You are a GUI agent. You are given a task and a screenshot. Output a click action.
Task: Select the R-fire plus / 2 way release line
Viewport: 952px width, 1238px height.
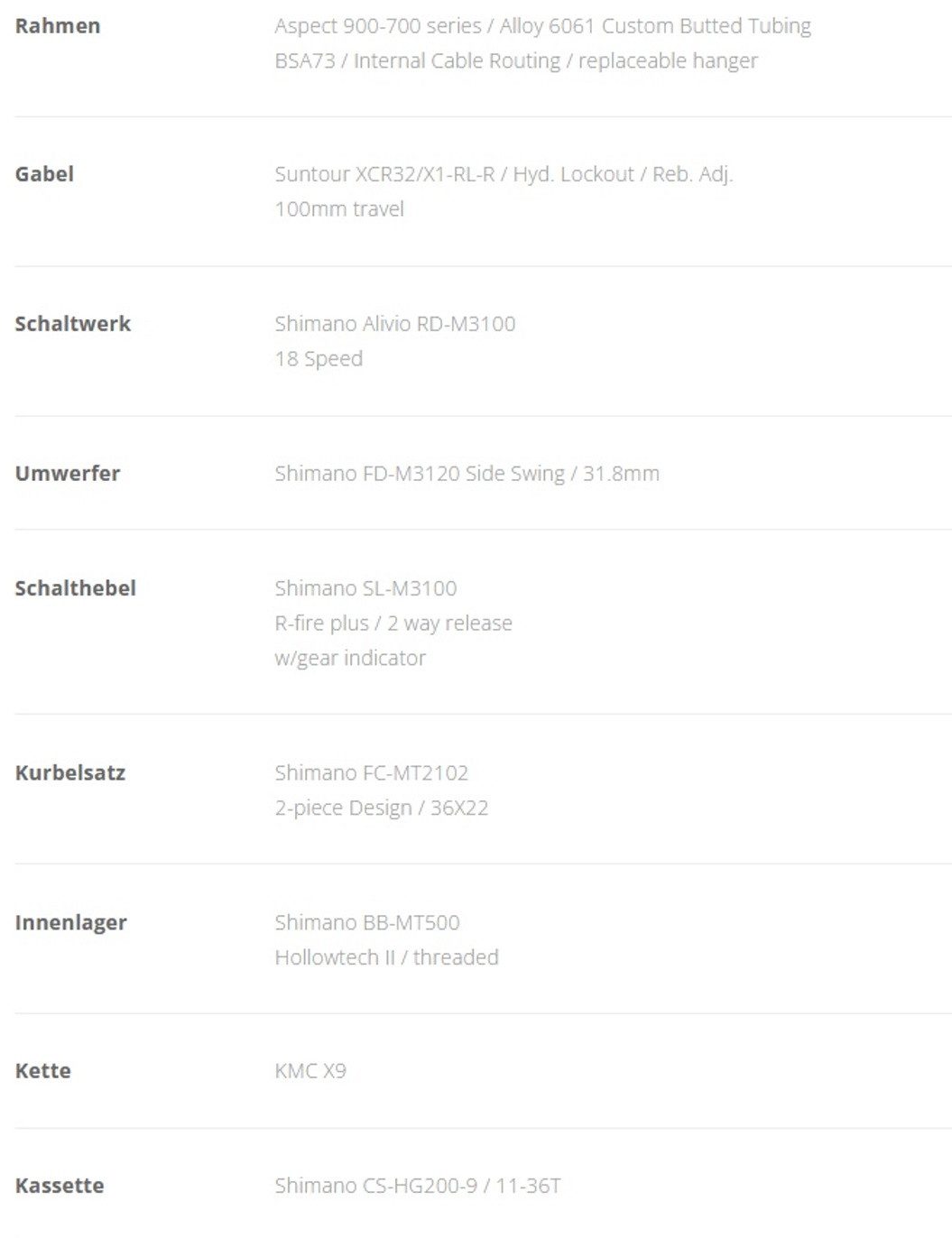point(393,624)
